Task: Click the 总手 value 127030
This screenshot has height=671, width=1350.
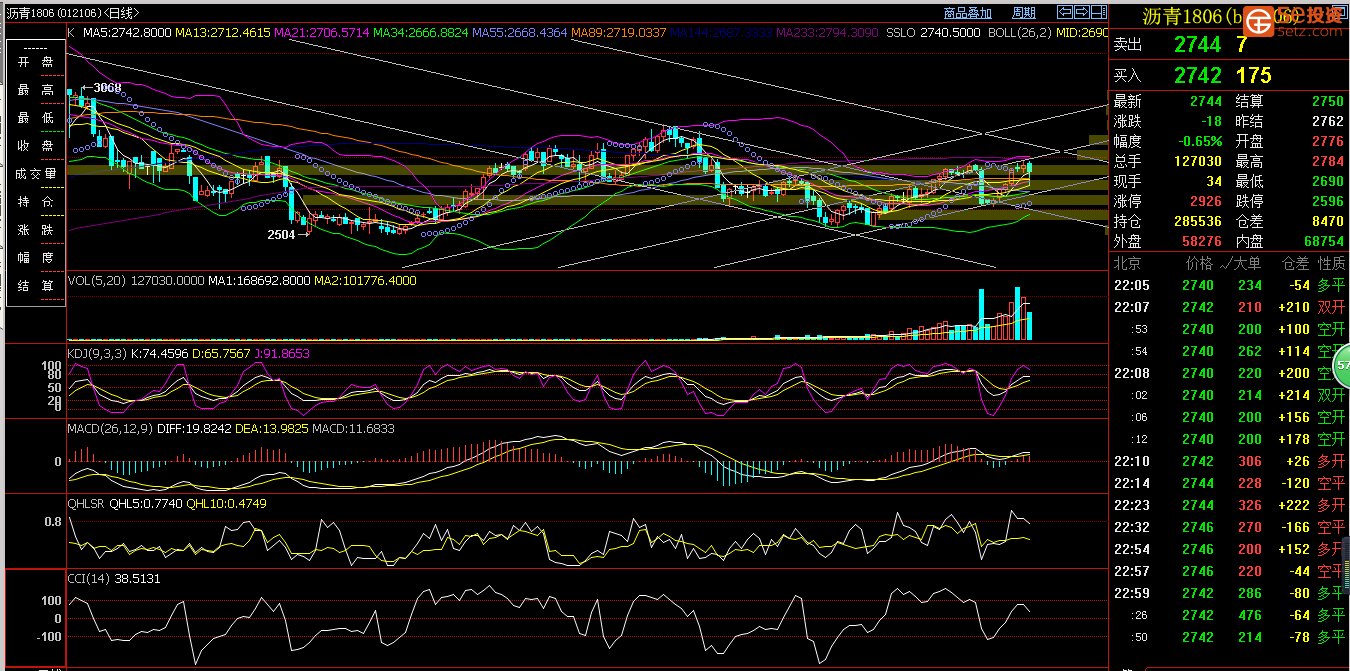Action: [1196, 162]
